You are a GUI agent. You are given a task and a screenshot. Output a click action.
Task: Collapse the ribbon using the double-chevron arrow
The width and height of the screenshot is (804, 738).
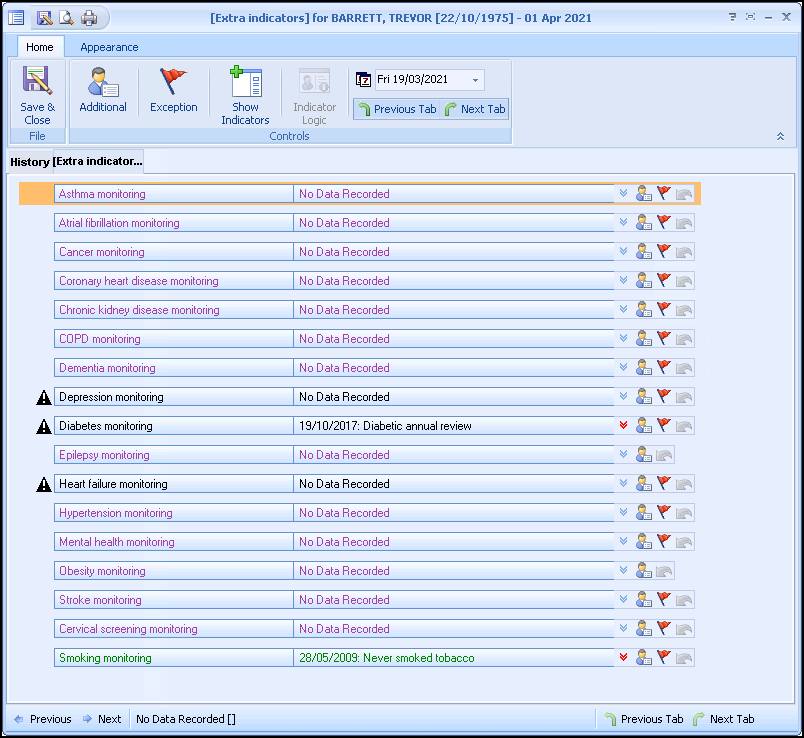coord(780,136)
